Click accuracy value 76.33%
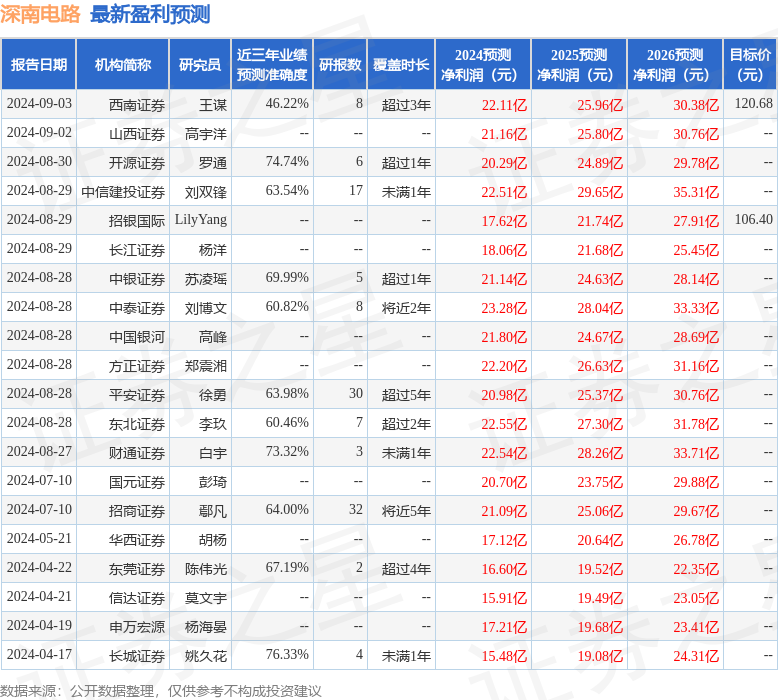The image size is (778, 700). (x=287, y=655)
